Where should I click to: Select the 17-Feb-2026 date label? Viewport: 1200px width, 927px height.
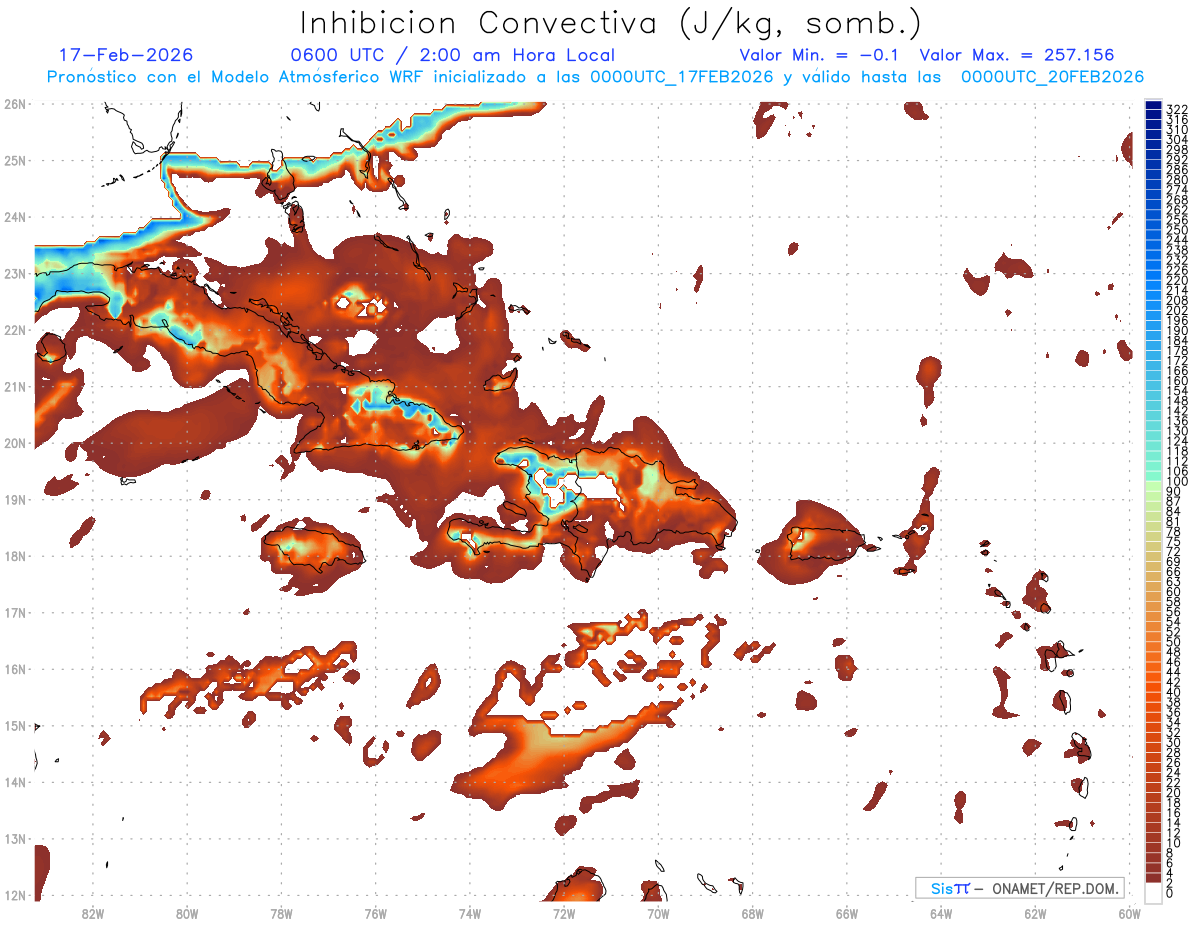(x=126, y=55)
